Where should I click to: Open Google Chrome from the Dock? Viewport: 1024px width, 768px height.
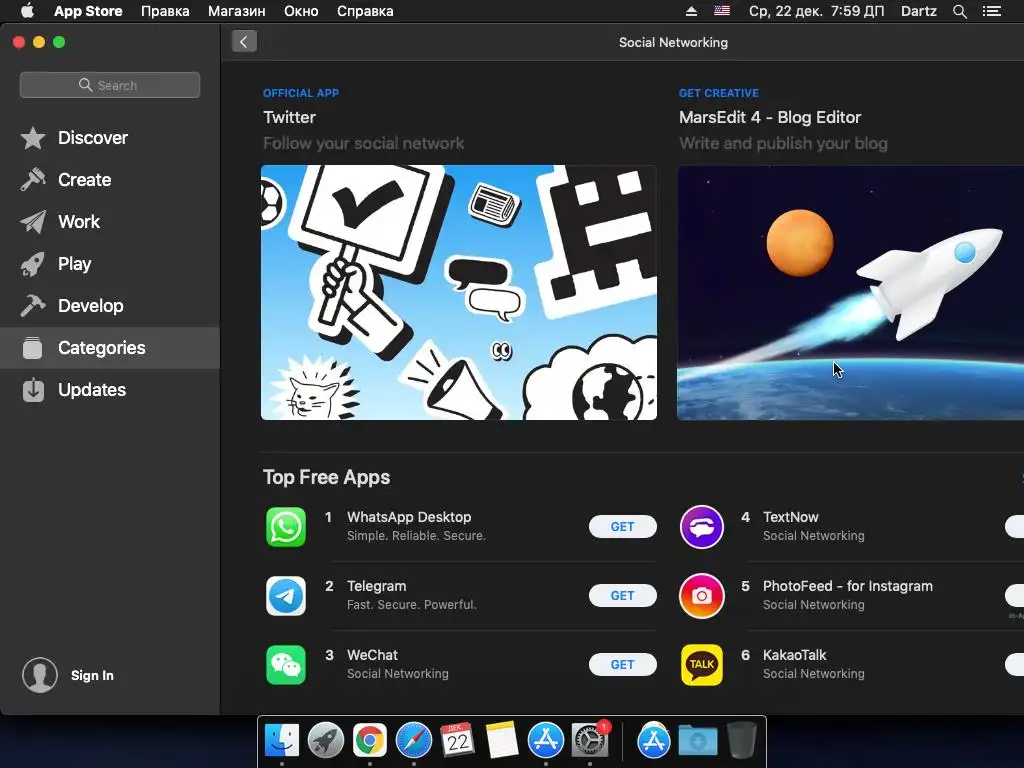click(370, 741)
